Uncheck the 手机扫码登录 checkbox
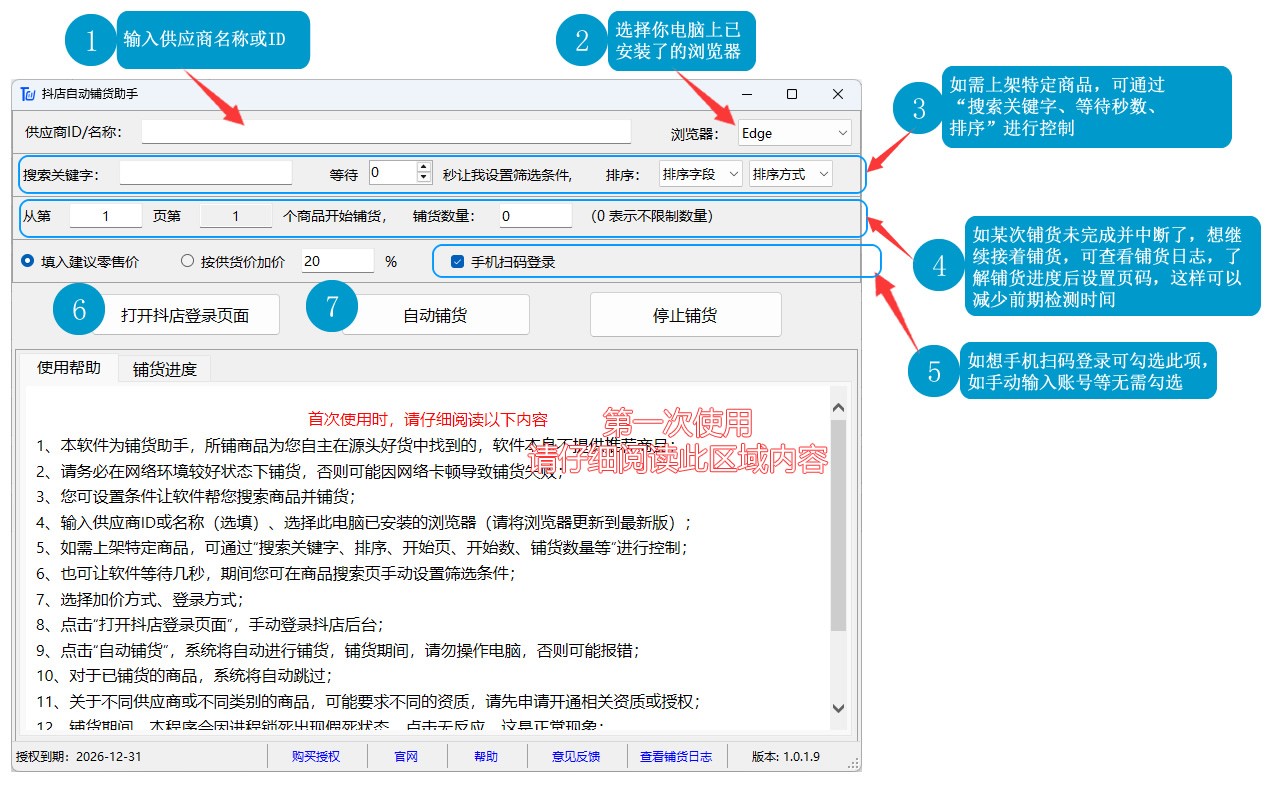Screen dimensions: 1274x788 tap(456, 260)
